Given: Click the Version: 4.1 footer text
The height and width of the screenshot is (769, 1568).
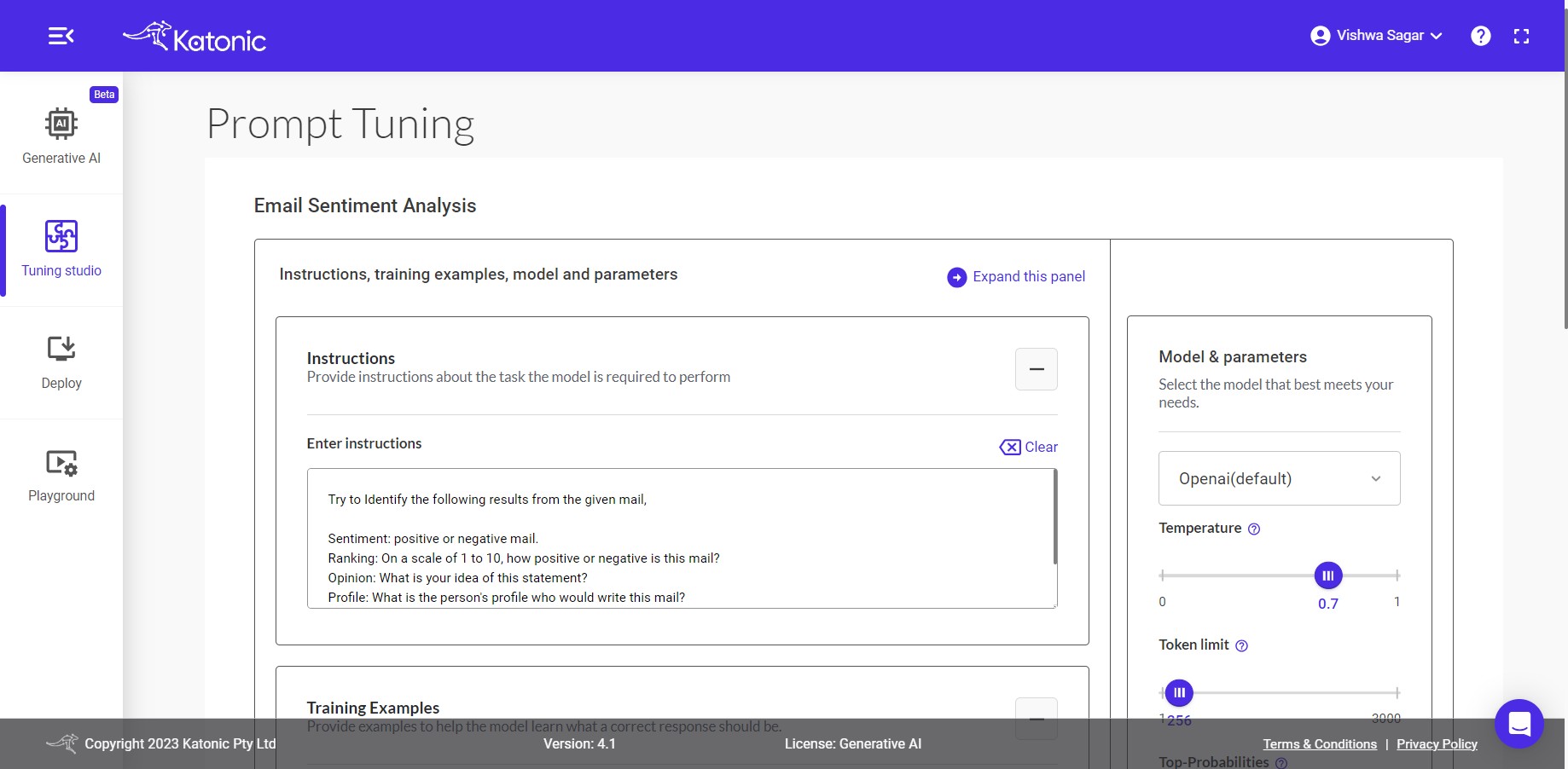Looking at the screenshot, I should 579,743.
